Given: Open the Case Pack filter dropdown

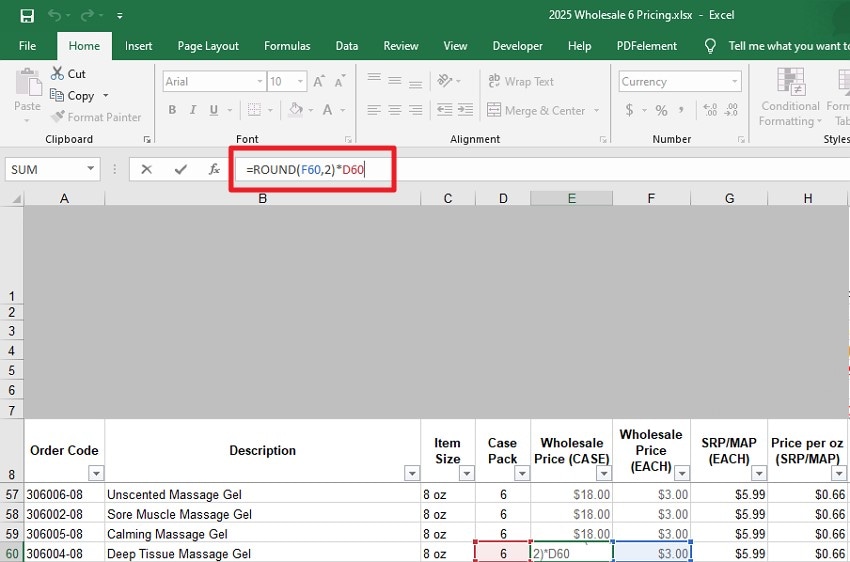Looking at the screenshot, I should point(521,474).
